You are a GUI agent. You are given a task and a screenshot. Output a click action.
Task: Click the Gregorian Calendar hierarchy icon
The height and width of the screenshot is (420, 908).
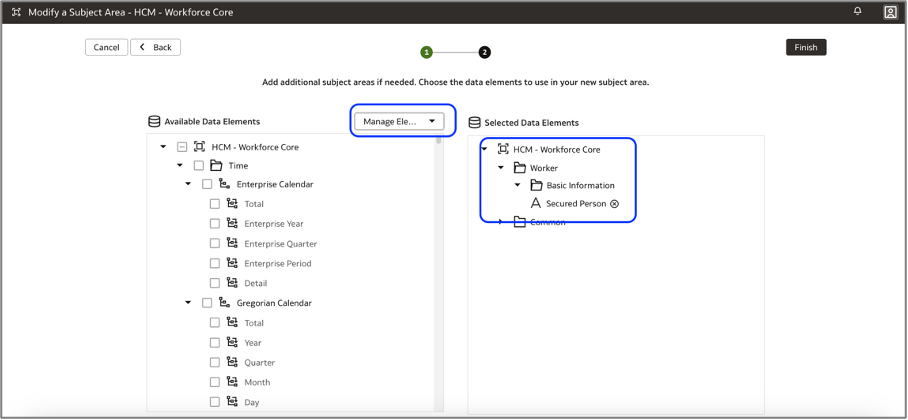(x=224, y=303)
